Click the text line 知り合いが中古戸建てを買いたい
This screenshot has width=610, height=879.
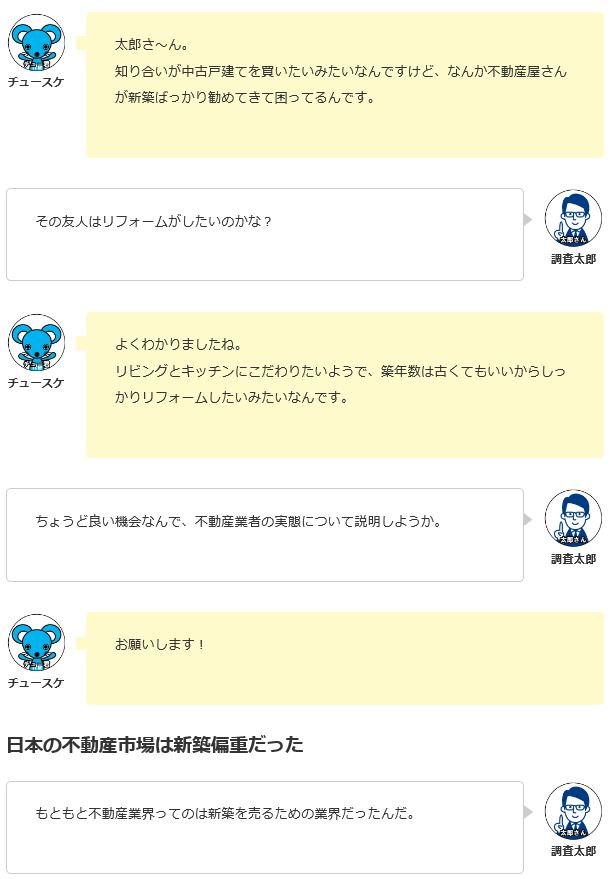pyautogui.click(x=341, y=71)
